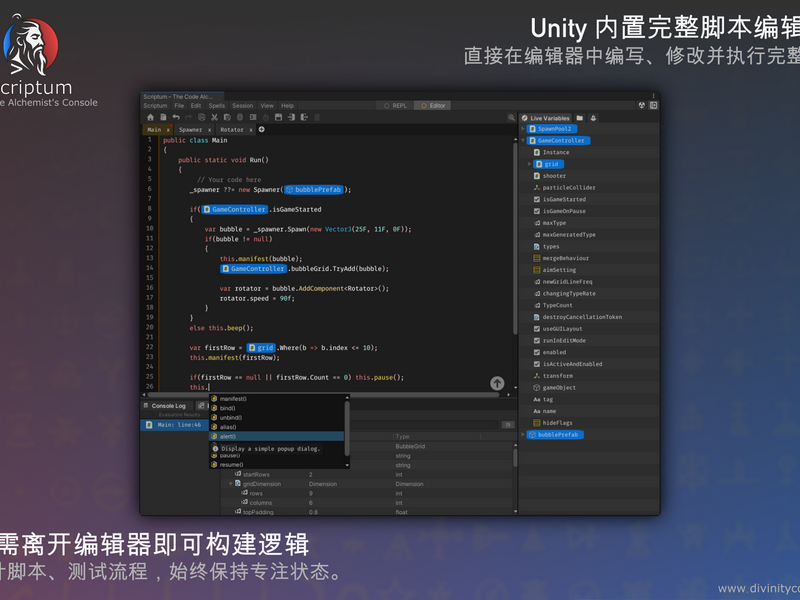Screen dimensions: 800x600
Task: Choose alias() from autocomplete list
Action: 277,427
